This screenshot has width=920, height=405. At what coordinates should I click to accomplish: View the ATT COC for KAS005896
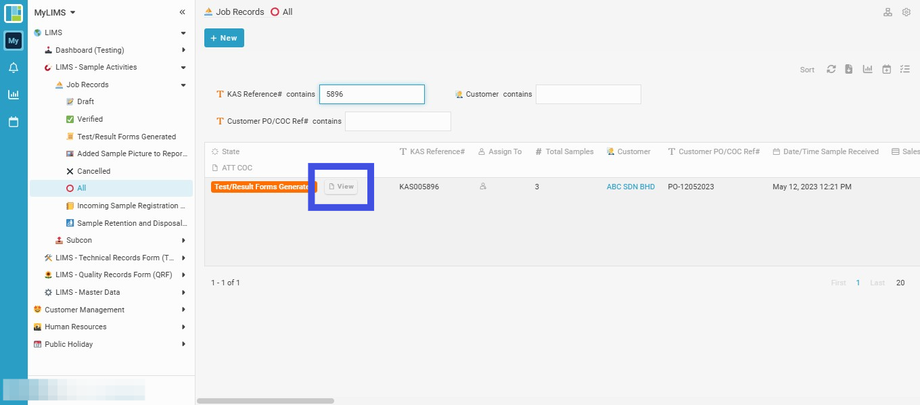pos(341,187)
